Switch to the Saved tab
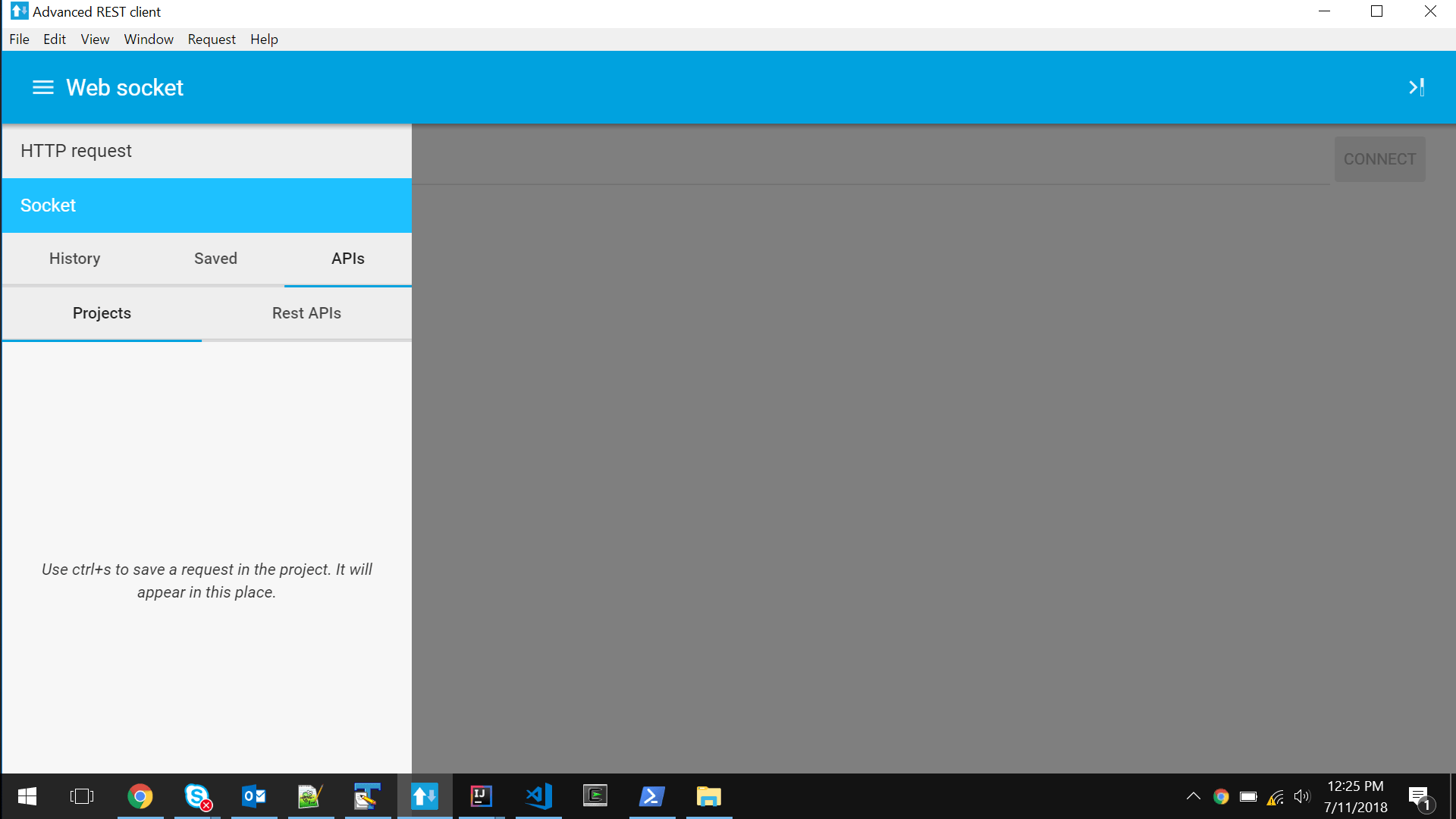 (215, 259)
